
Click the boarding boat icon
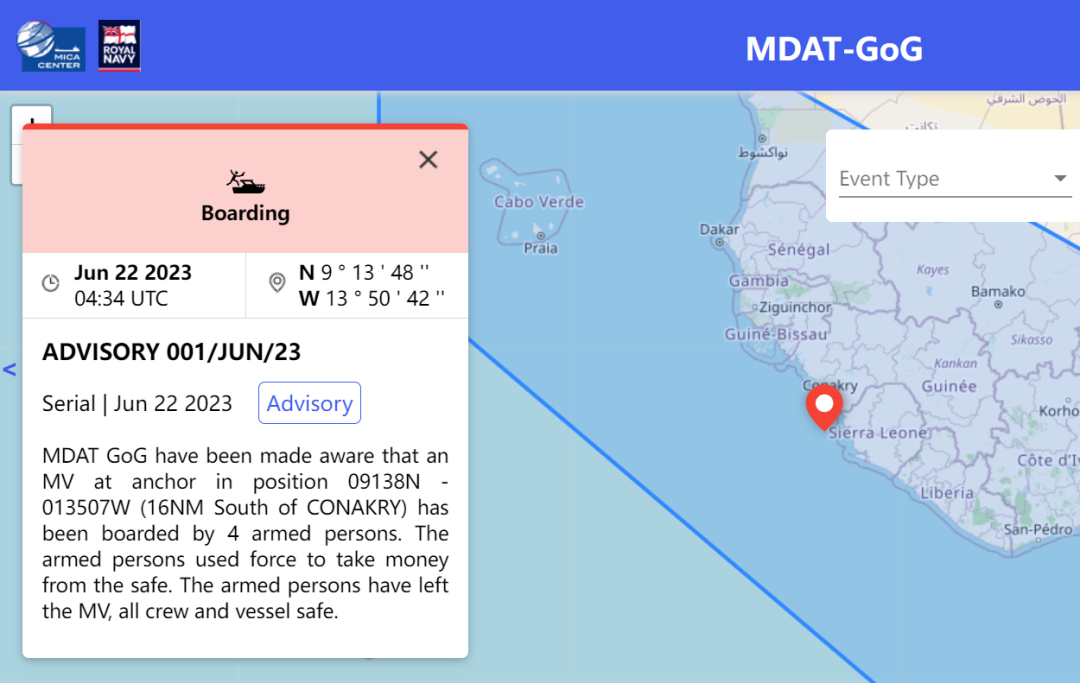point(246,182)
